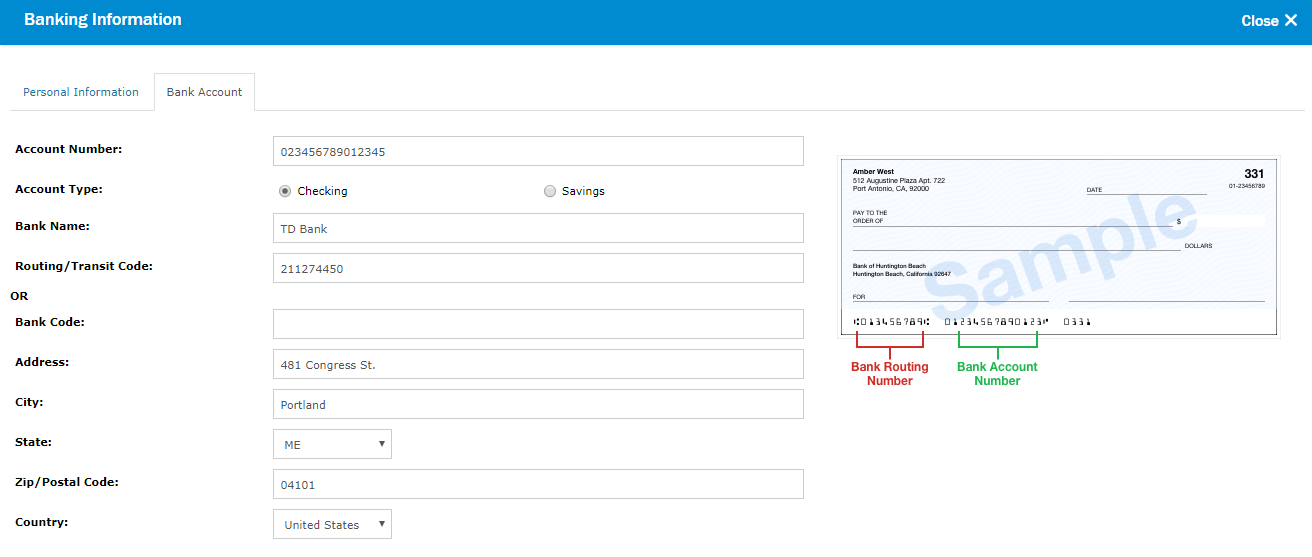Click the Zip/Postal Code field
This screenshot has width=1312, height=557.
(538, 484)
